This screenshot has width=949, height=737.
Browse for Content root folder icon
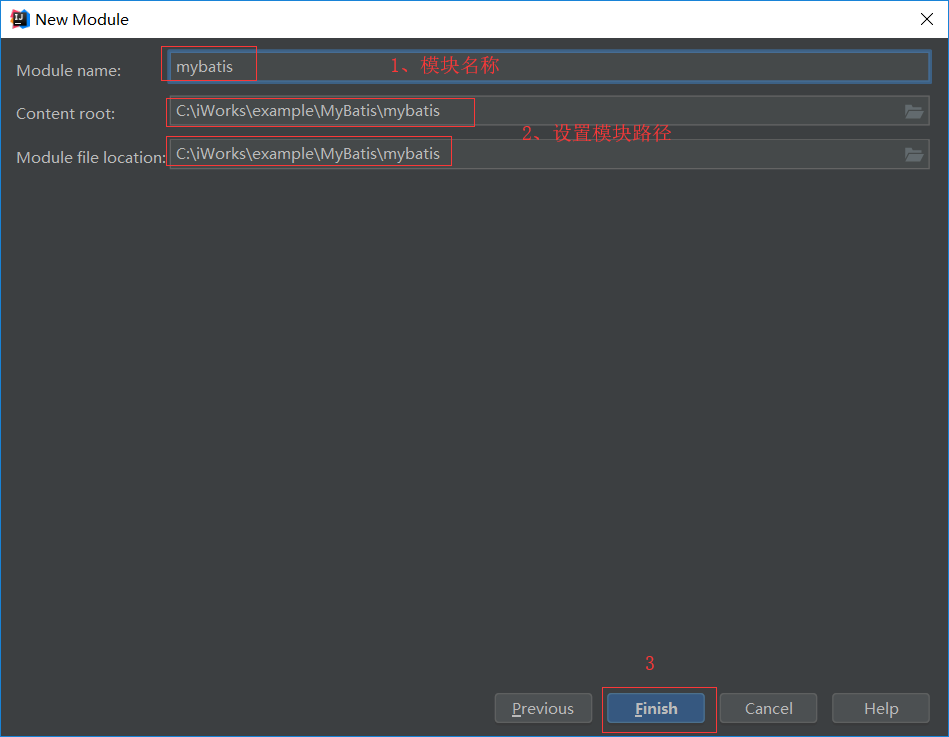click(x=914, y=111)
